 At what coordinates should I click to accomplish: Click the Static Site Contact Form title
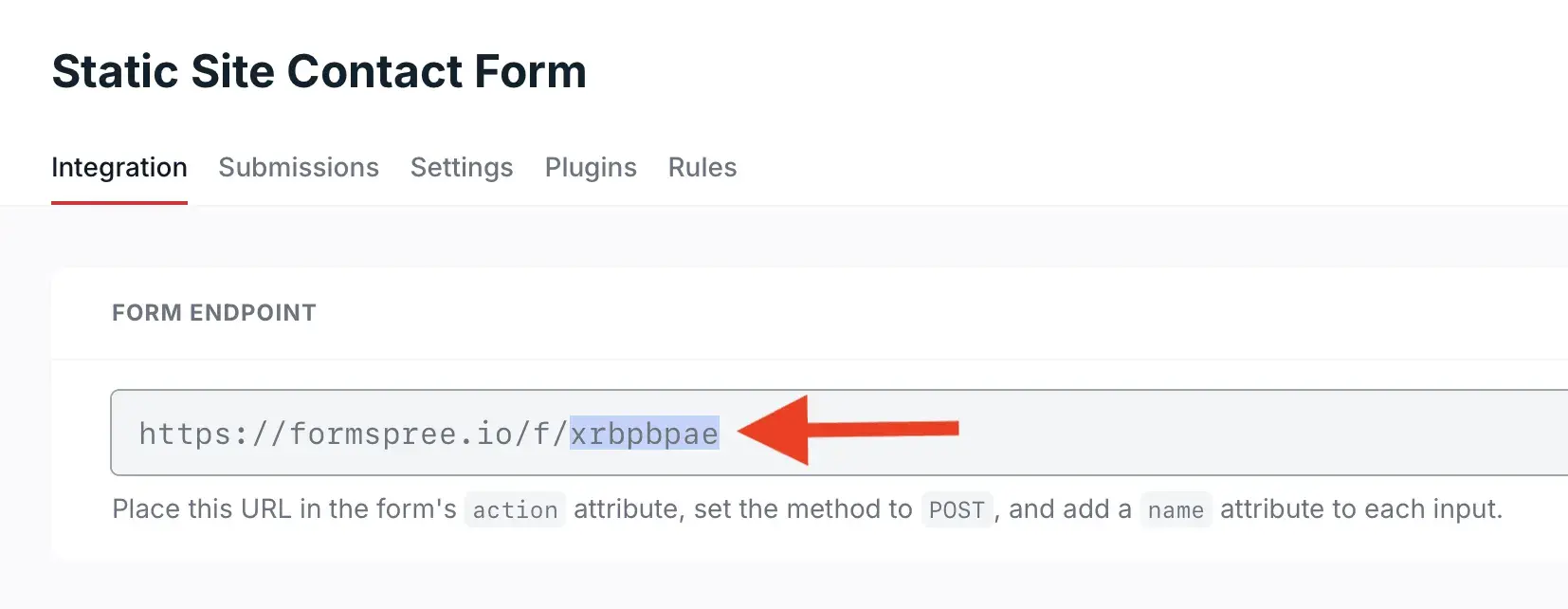pyautogui.click(x=319, y=71)
